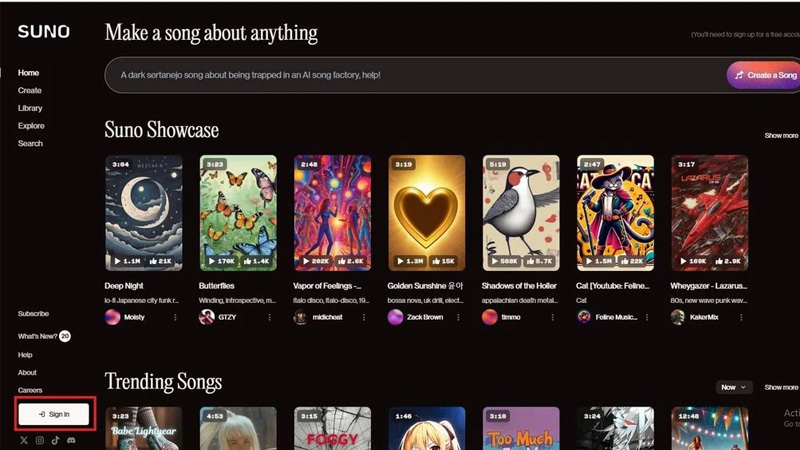The height and width of the screenshot is (450, 800).
Task: Open KakerMix's profile avatar
Action: point(678,317)
